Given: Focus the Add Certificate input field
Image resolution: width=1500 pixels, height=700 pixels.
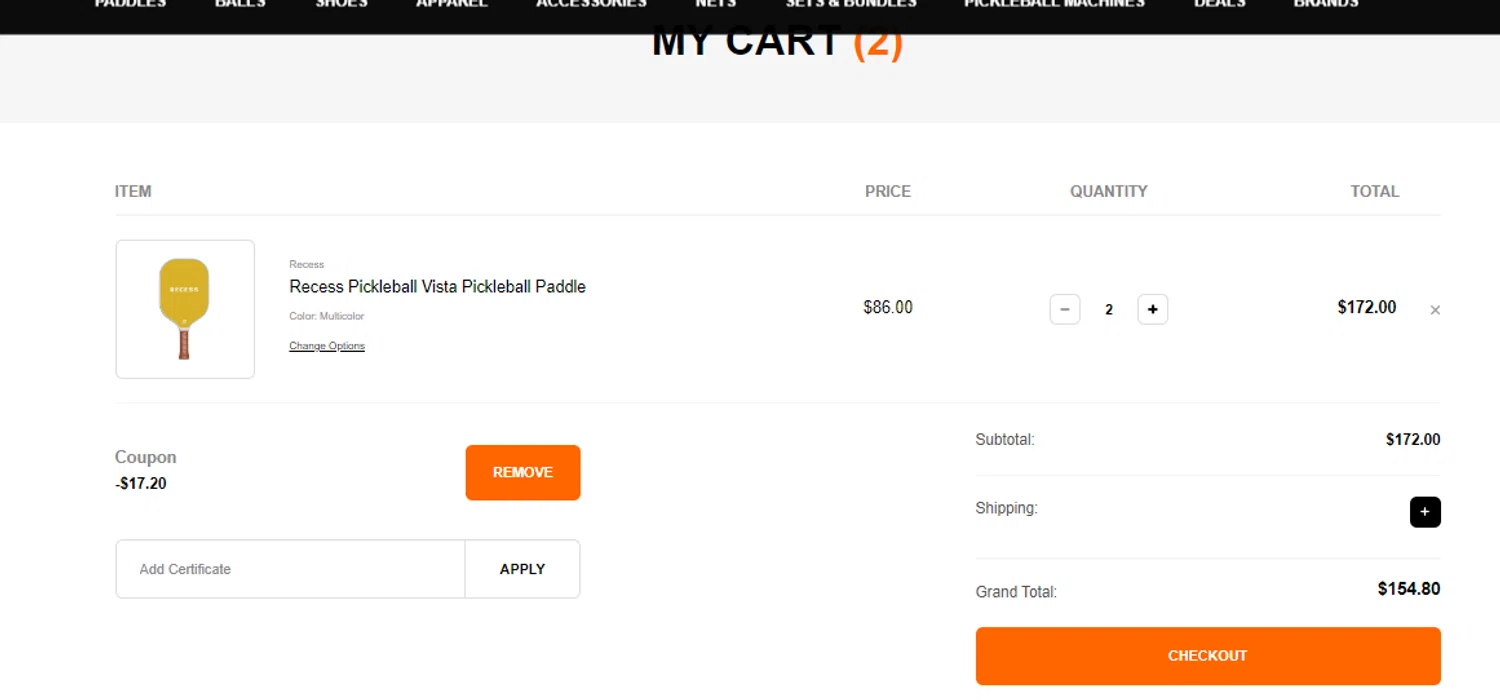Looking at the screenshot, I should 290,569.
